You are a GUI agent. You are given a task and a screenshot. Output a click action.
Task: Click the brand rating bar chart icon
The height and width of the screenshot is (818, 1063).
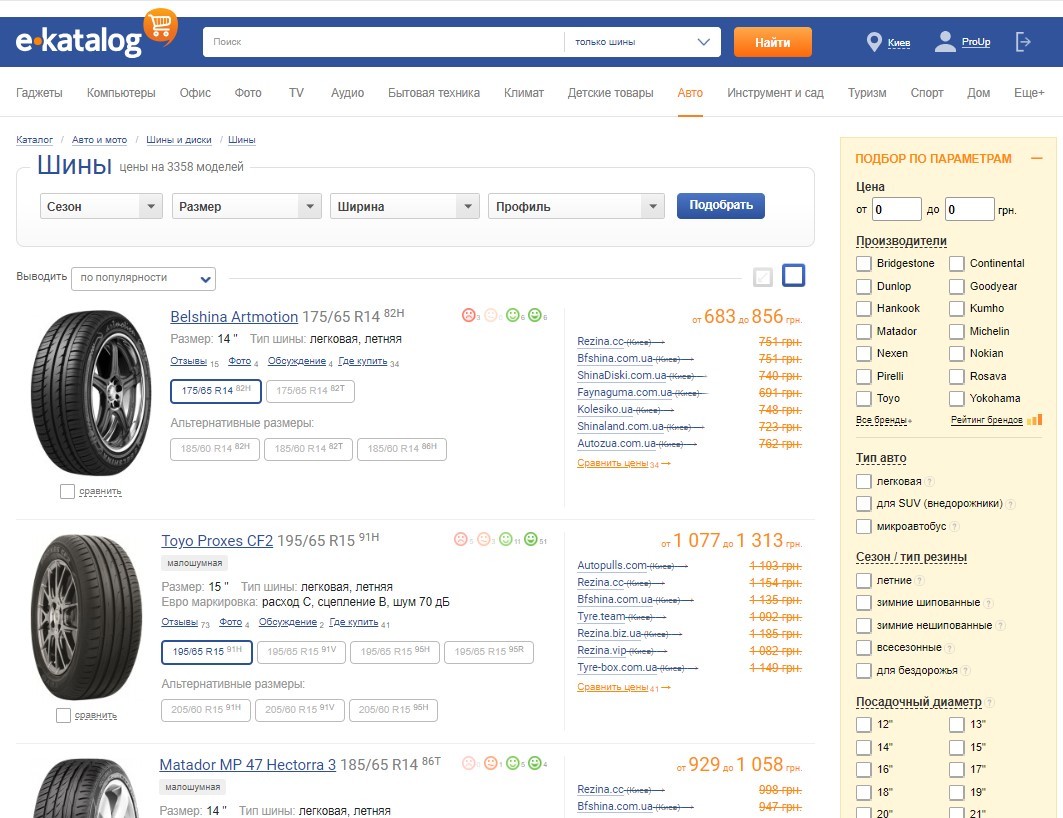1034,420
